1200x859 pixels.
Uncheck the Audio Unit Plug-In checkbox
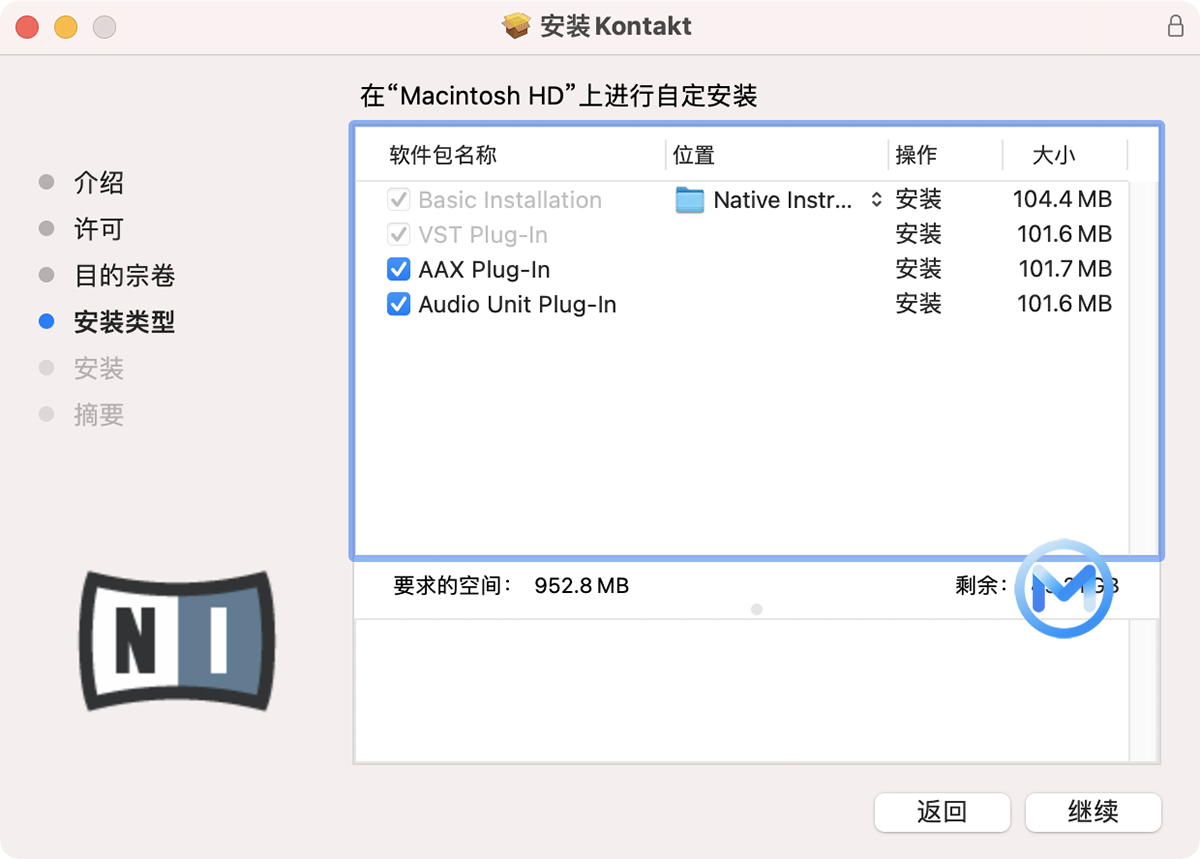pos(398,304)
